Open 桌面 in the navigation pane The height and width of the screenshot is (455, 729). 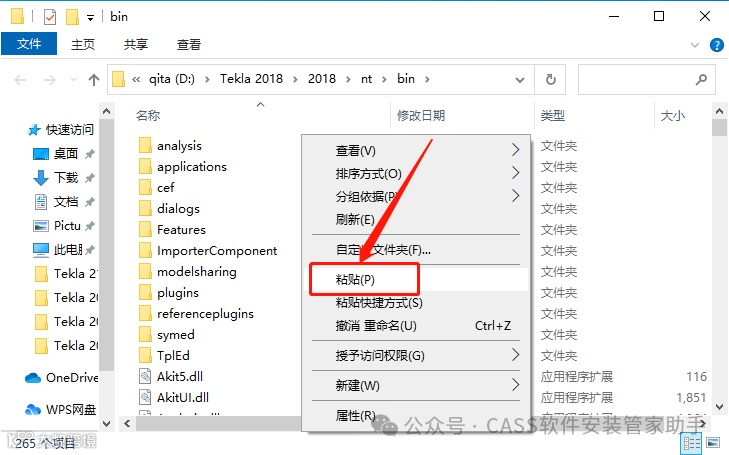[x=66, y=153]
